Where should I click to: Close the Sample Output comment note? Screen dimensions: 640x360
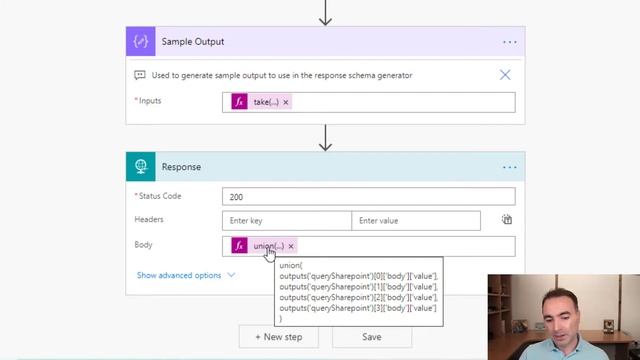(505, 75)
